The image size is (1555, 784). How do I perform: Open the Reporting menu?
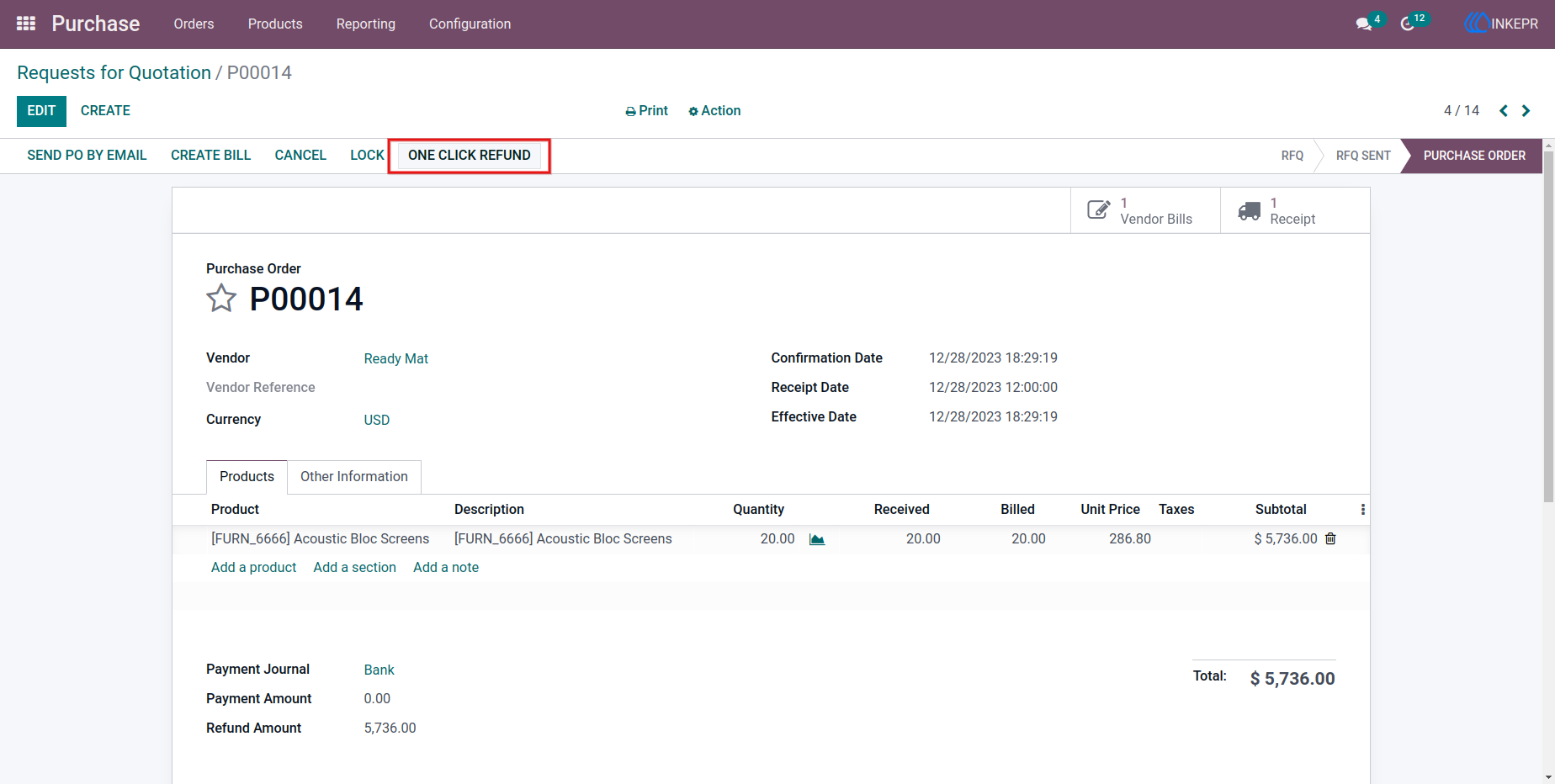[x=366, y=24]
